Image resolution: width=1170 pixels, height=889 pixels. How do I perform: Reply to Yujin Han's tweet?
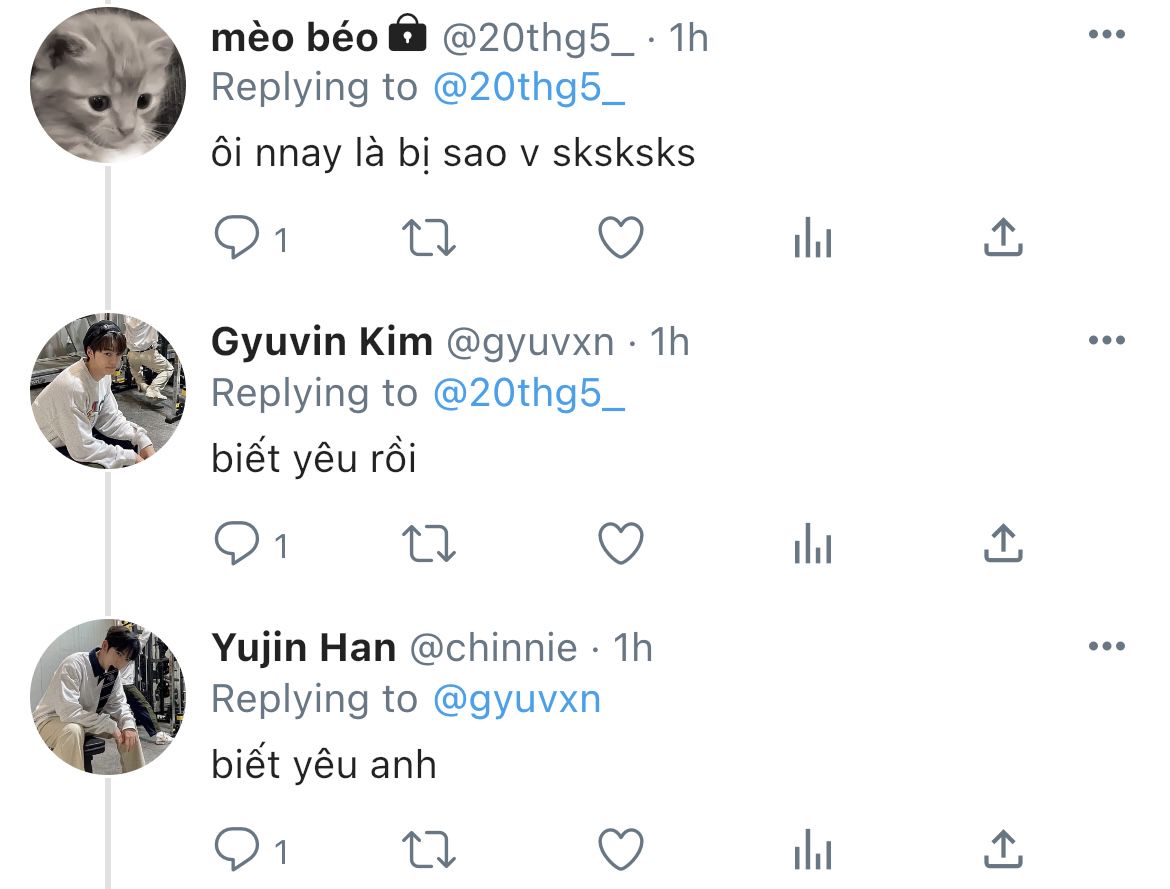pos(237,851)
